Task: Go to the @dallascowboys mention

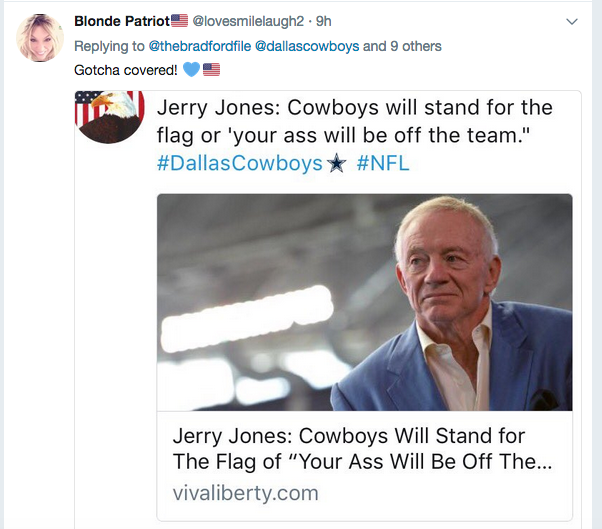Action: [x=304, y=46]
